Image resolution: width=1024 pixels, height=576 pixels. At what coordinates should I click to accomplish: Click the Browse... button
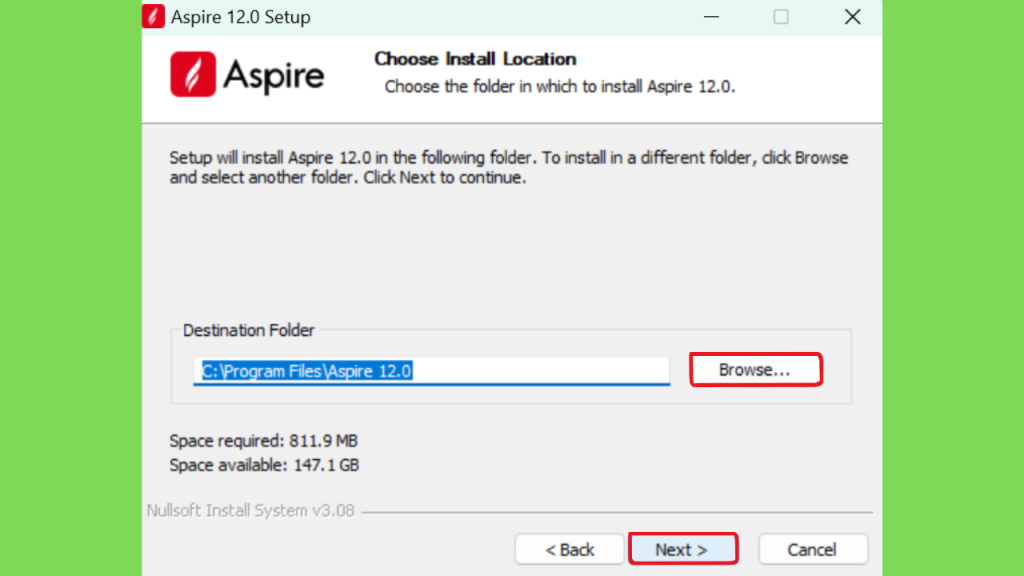pos(756,370)
